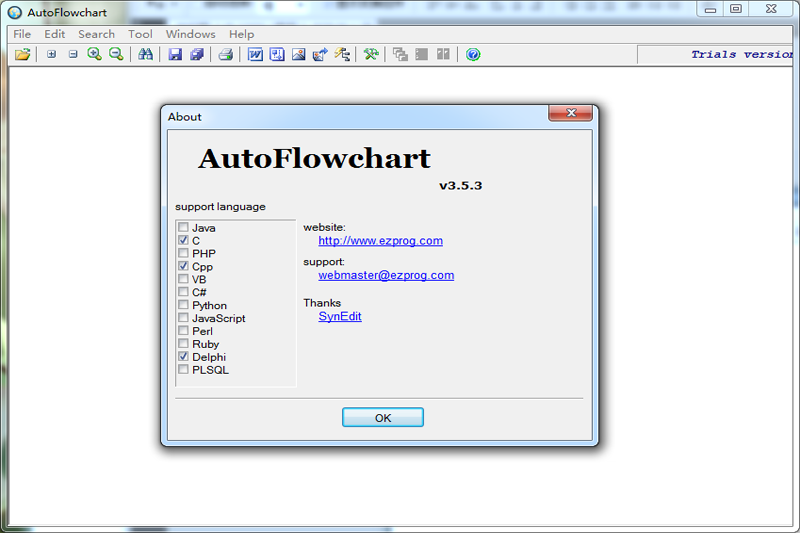Export flowchart as image icon

(298, 54)
